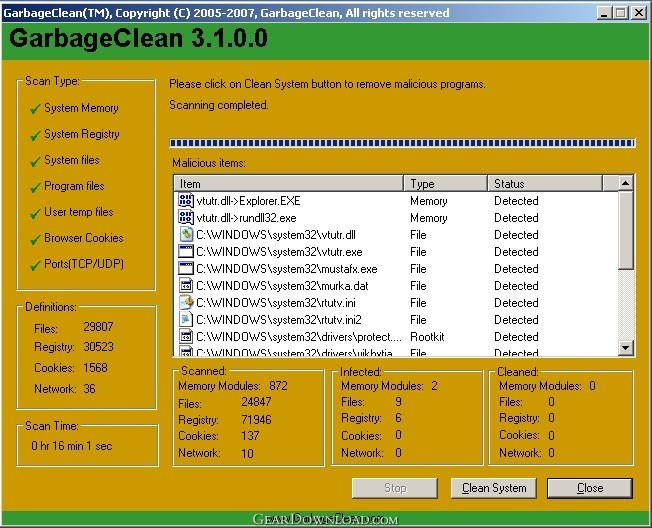Viewport: 652px width, 528px height.
Task: Select C:\WINDOWS\system32\vtutr.dll entry
Action: (276, 235)
